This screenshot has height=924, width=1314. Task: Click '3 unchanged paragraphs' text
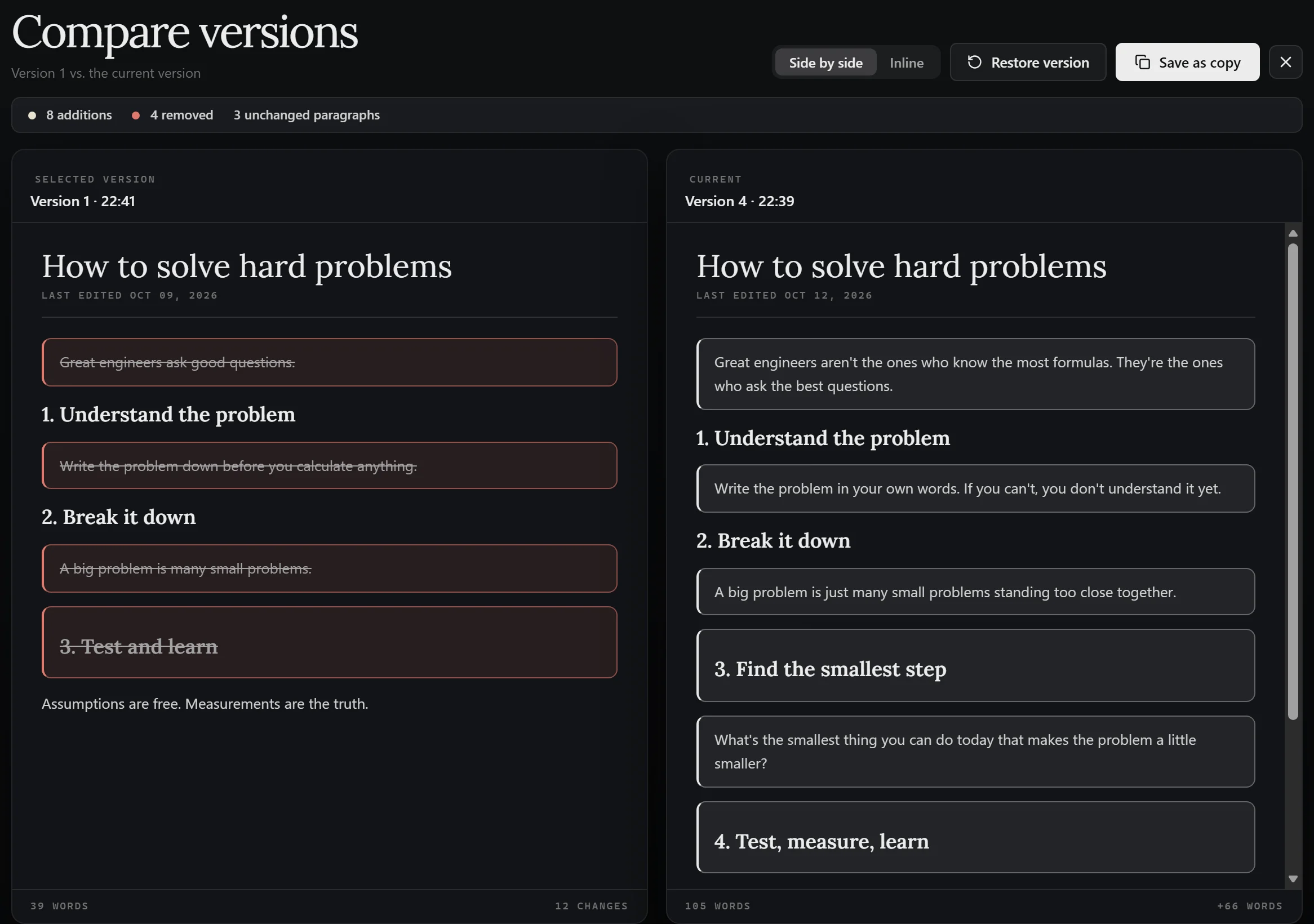coord(306,115)
